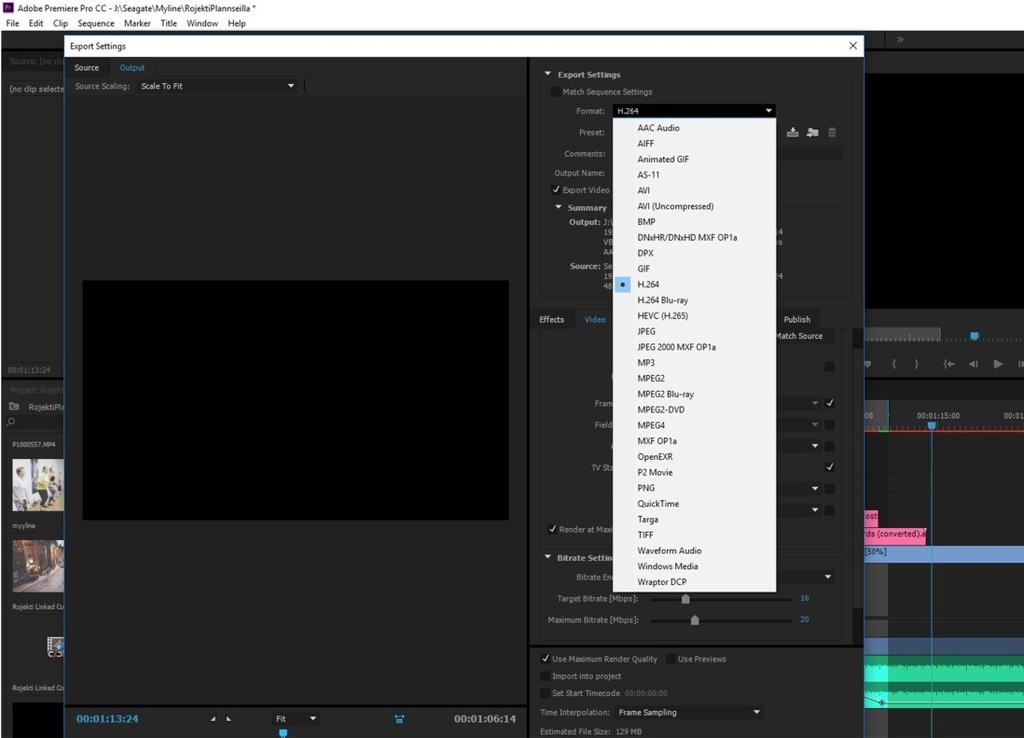This screenshot has width=1024, height=738.
Task: Open the File menu
Action: tap(12, 23)
